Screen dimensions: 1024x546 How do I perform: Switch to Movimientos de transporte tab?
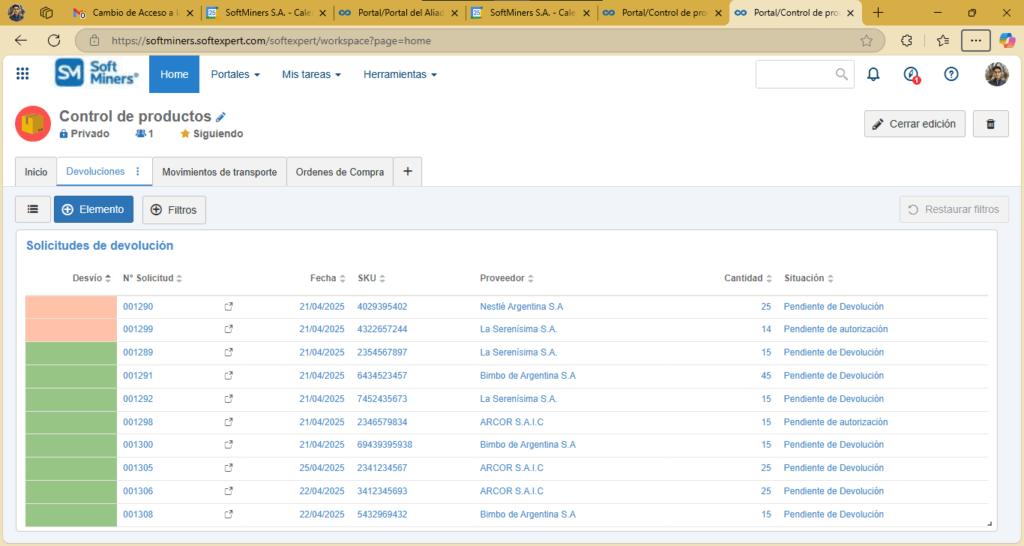[x=219, y=172]
